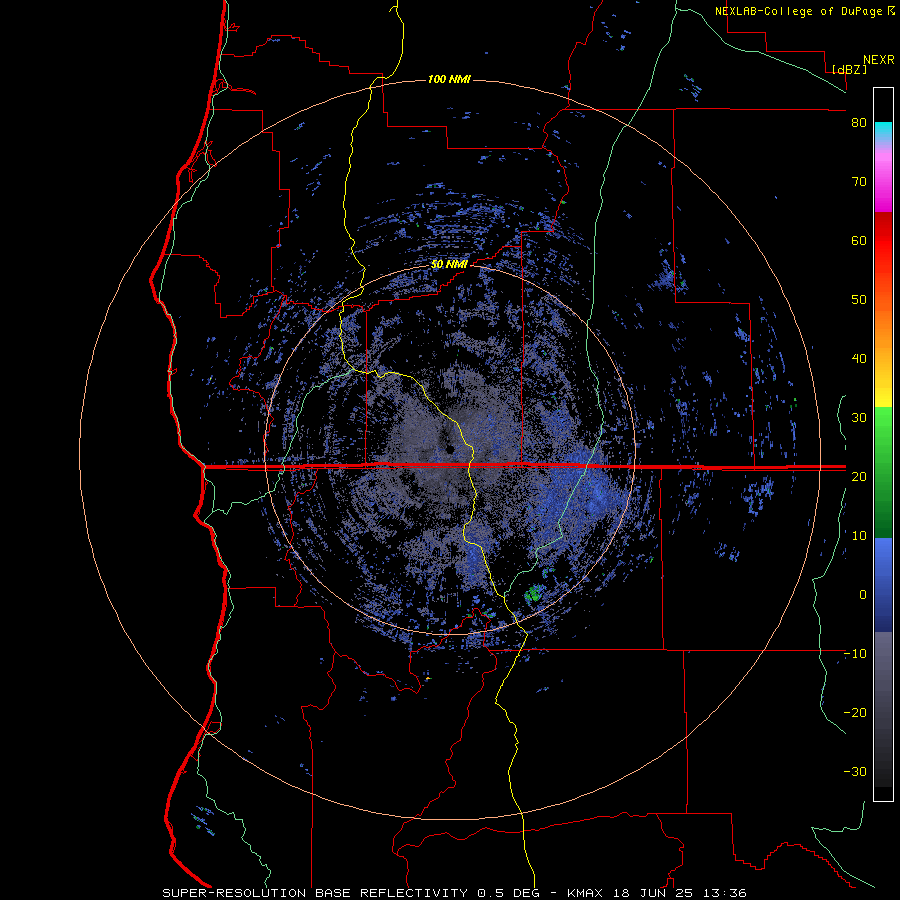Click the -20 value on the dBZ scale
Screen dimensions: 900x900
(x=855, y=712)
